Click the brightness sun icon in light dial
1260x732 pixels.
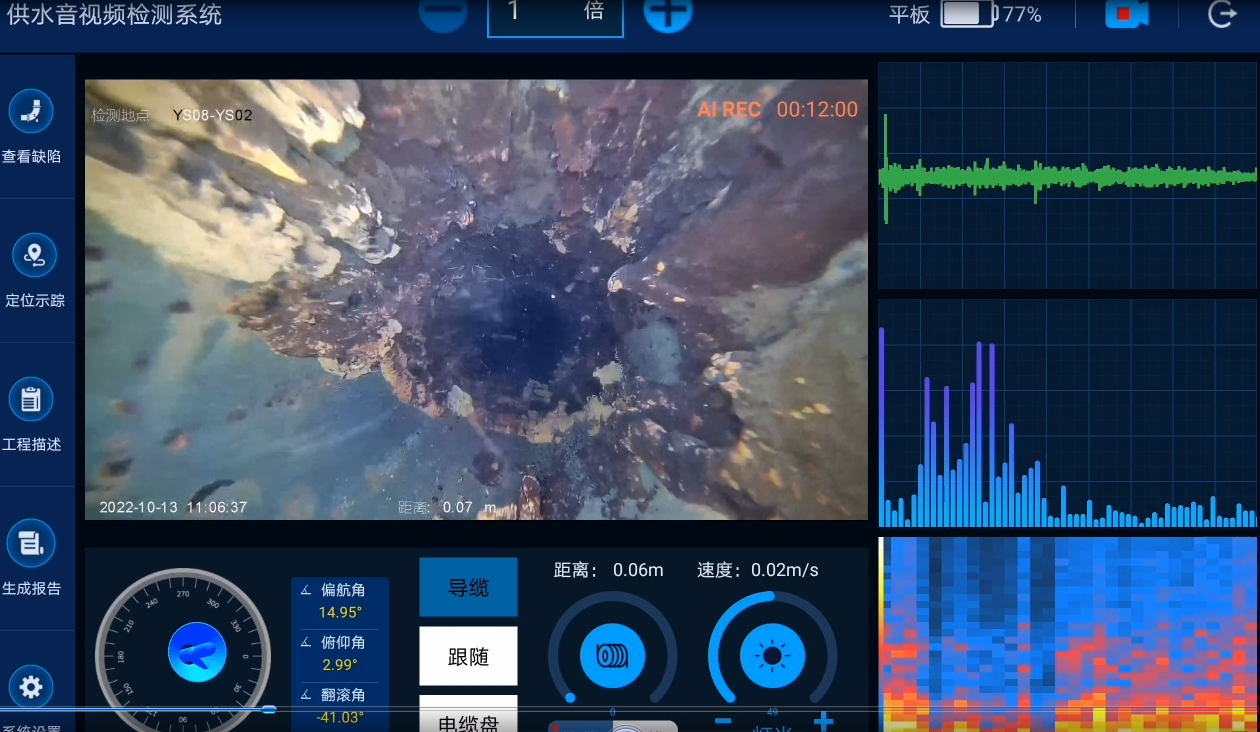[772, 655]
